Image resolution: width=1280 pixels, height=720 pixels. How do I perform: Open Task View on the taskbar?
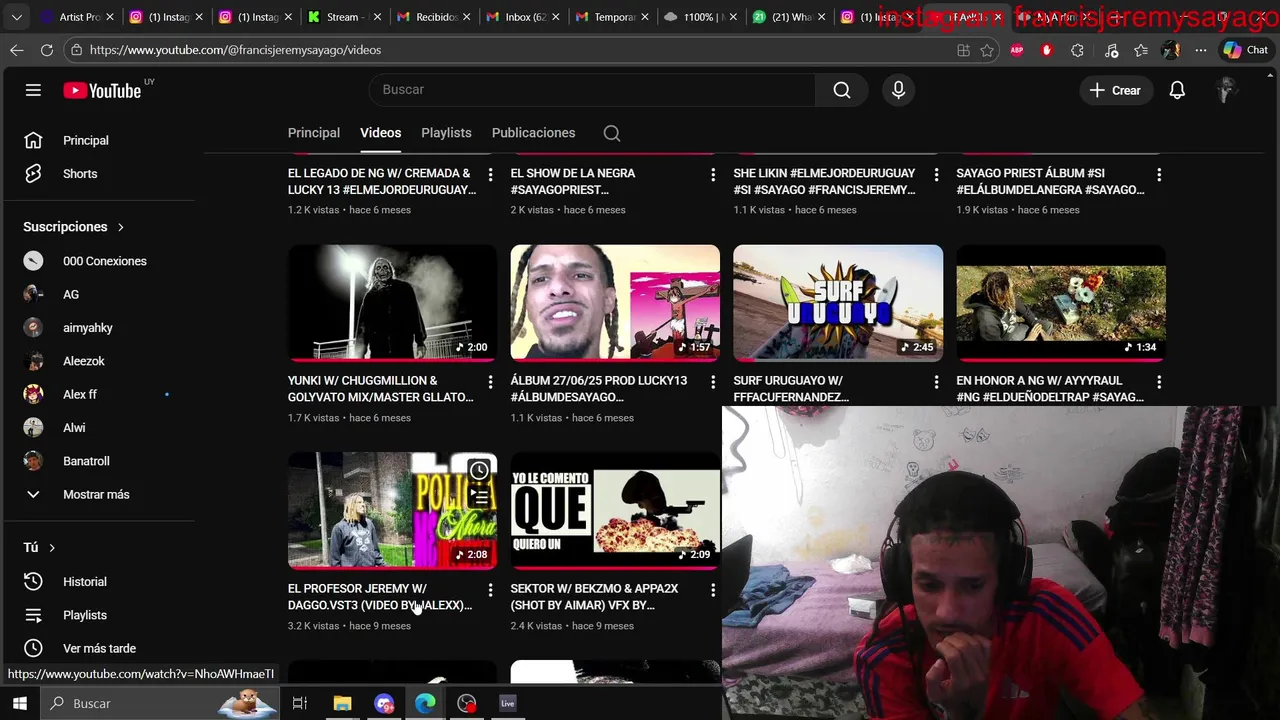[299, 703]
